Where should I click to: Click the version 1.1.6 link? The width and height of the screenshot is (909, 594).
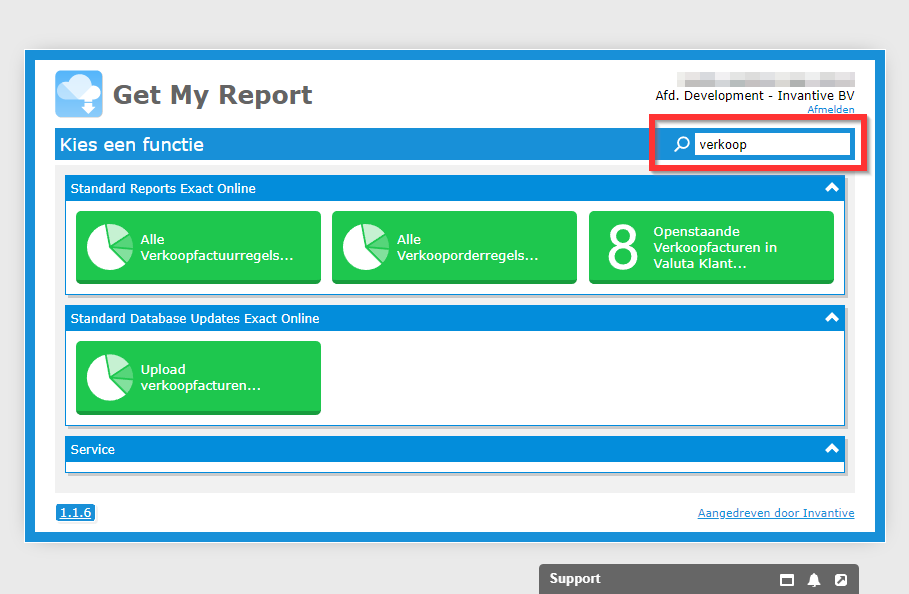pyautogui.click(x=75, y=512)
